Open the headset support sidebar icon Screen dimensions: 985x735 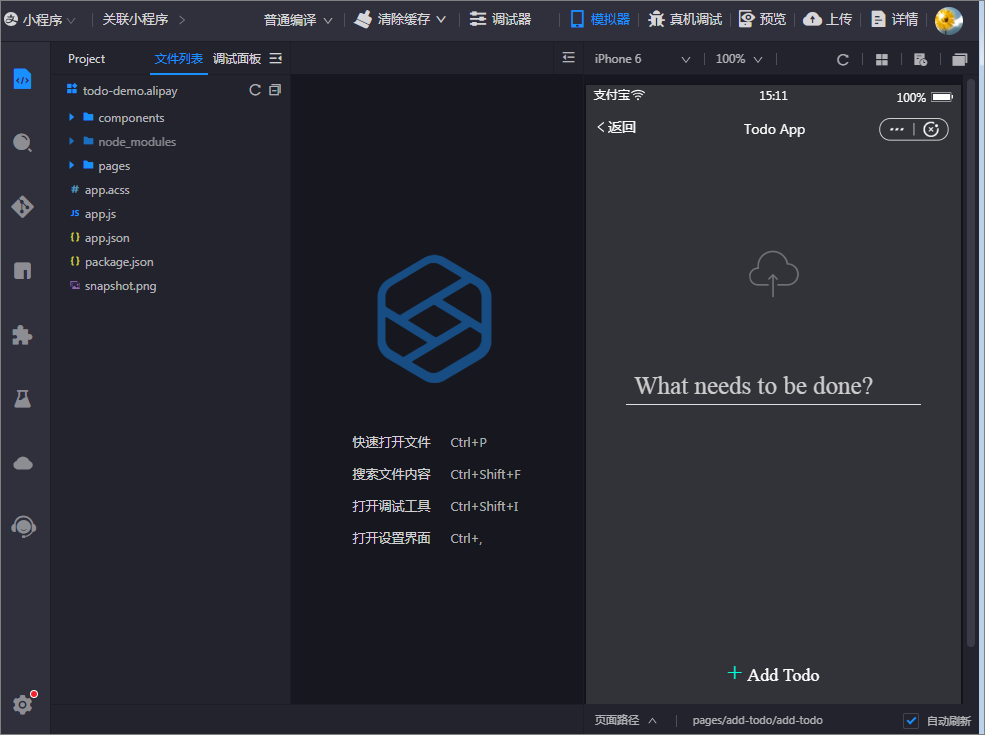point(23,526)
